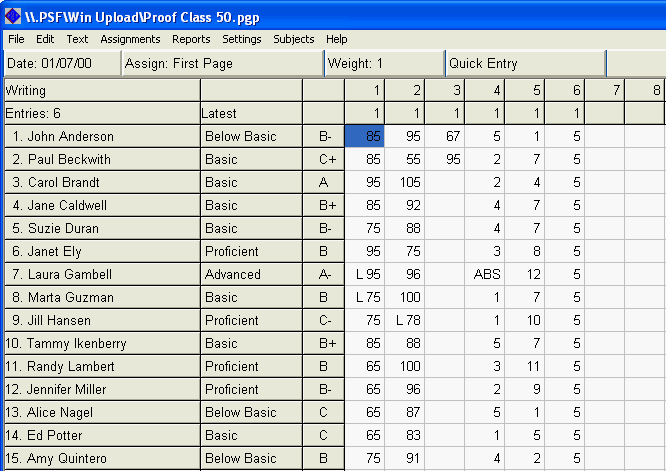Click the empty column 3 cell for Carol Brandt
Viewport: 666px width, 471px height.
pyautogui.click(x=445, y=182)
